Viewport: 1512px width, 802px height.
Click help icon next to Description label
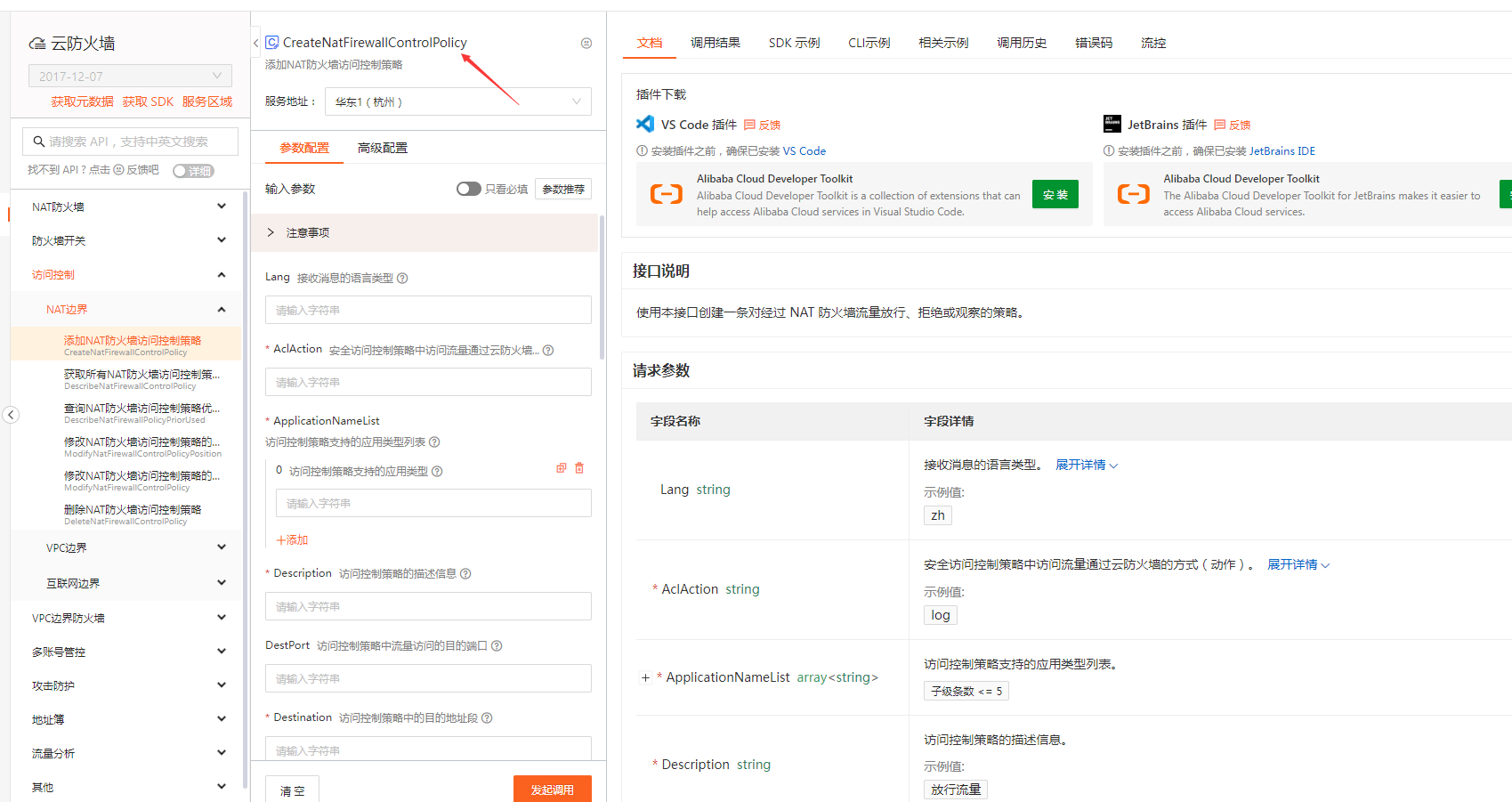pos(465,573)
